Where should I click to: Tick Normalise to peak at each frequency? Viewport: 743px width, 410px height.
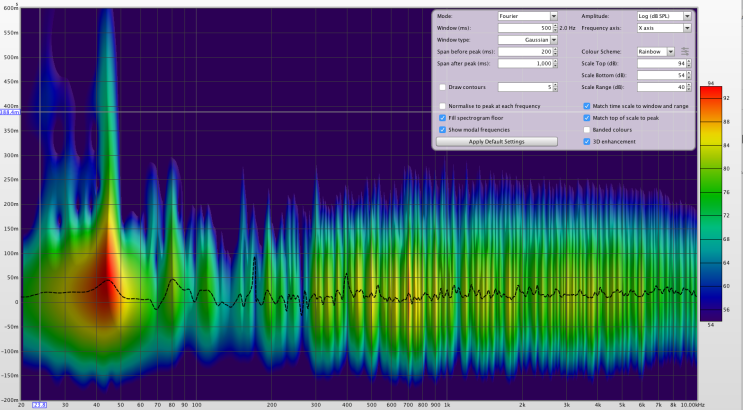click(x=443, y=105)
